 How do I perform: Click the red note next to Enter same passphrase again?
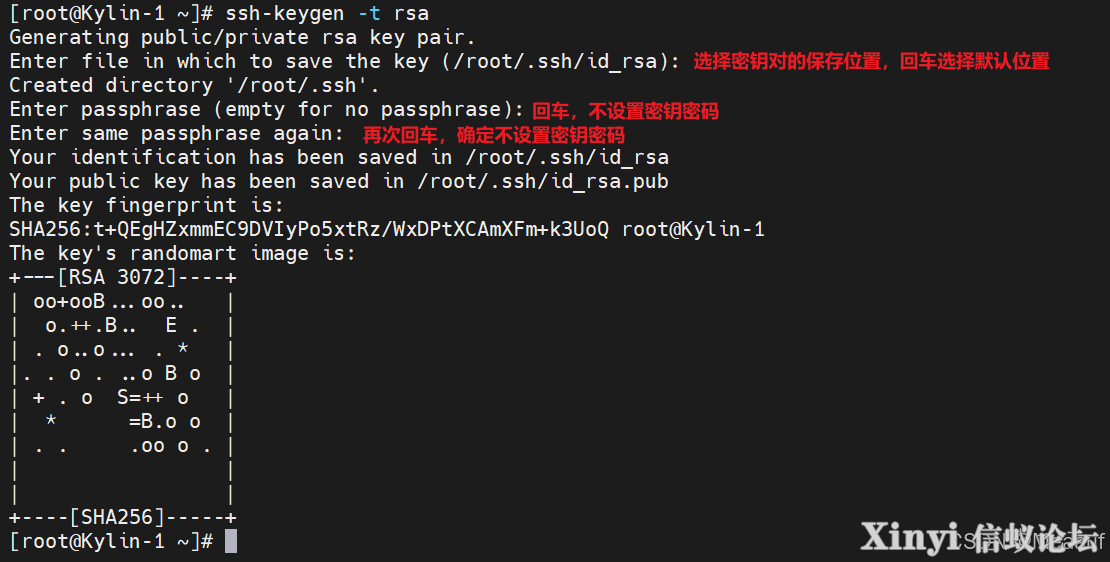(x=493, y=134)
